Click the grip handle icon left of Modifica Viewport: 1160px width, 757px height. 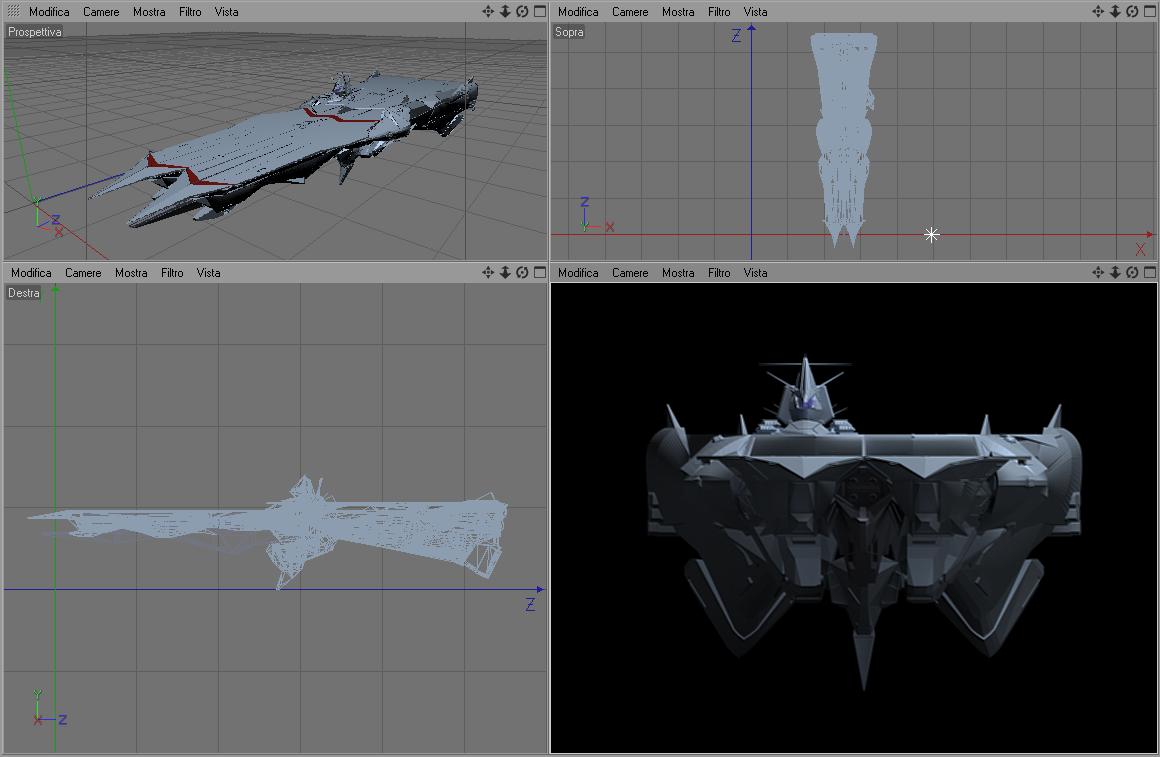(x=13, y=11)
